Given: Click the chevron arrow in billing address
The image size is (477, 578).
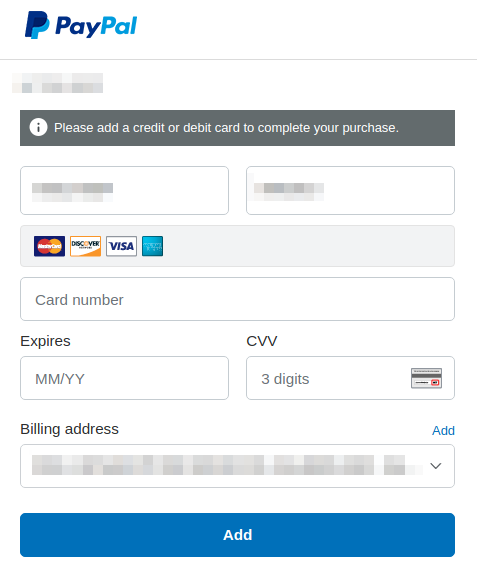Looking at the screenshot, I should pyautogui.click(x=436, y=466).
